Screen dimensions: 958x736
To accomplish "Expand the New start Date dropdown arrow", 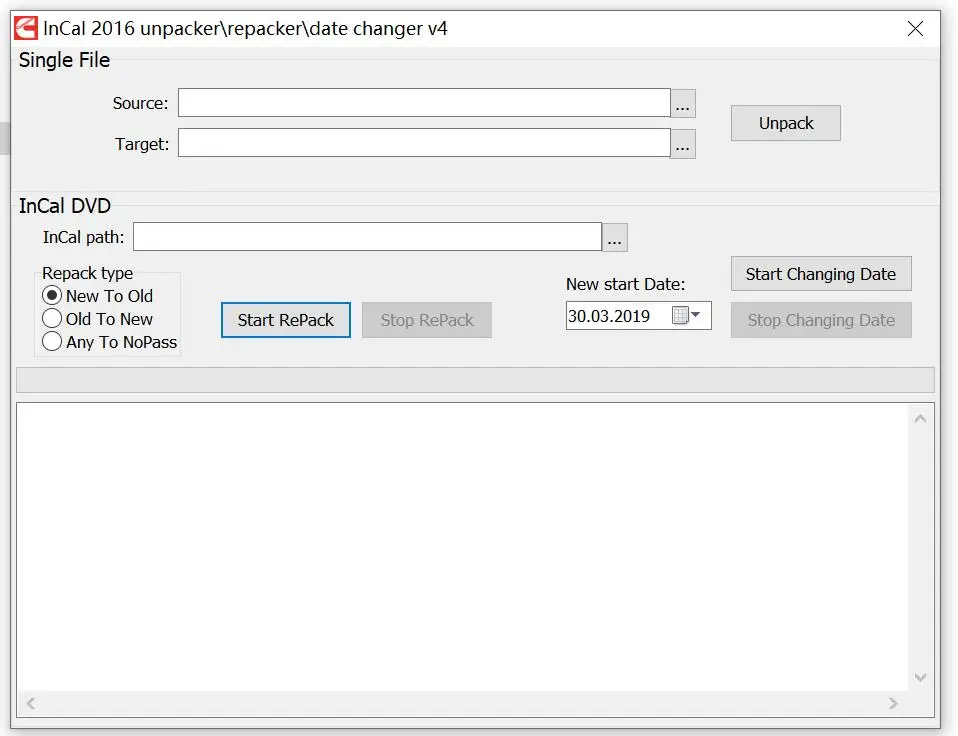I will click(696, 315).
